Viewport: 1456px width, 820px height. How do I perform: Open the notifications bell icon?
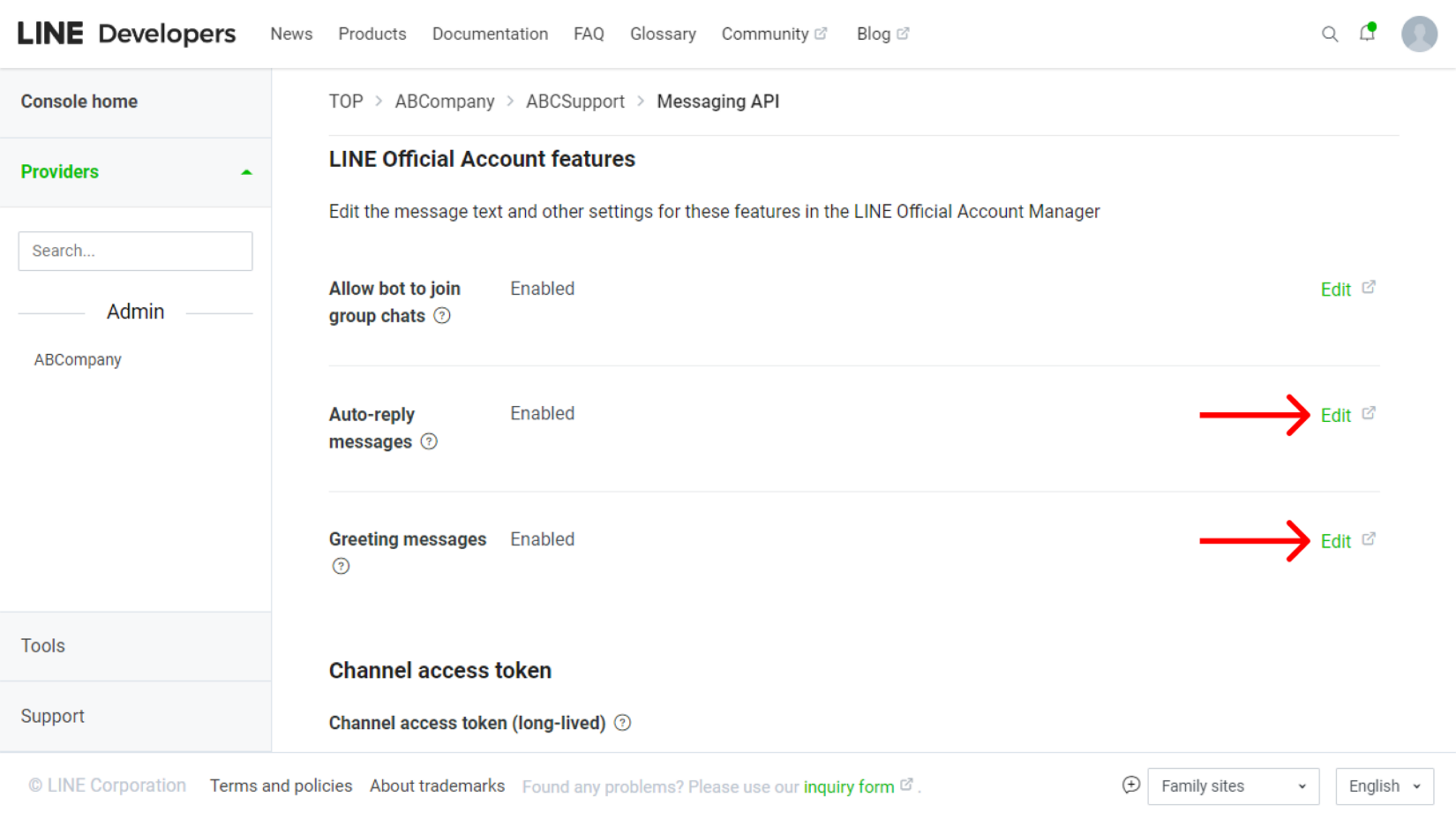click(1368, 34)
